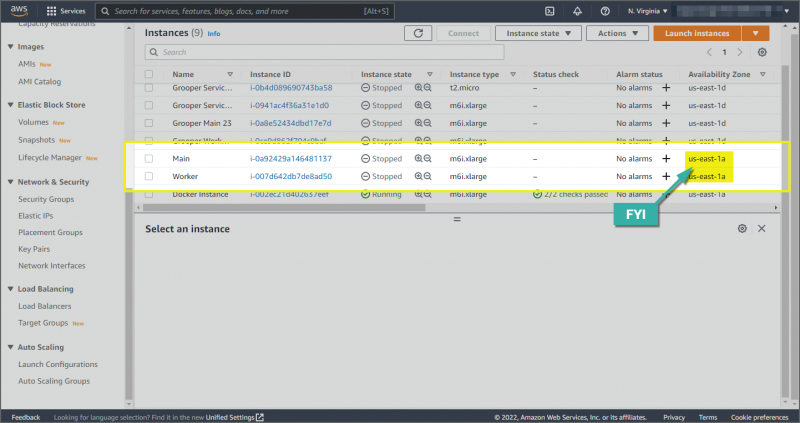Open the N. Virginia region selector
Viewport: 800px width, 423px height.
coord(647,11)
